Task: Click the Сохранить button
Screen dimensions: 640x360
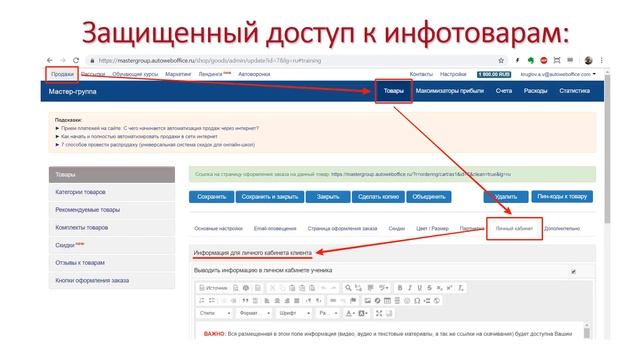Action: [x=211, y=197]
